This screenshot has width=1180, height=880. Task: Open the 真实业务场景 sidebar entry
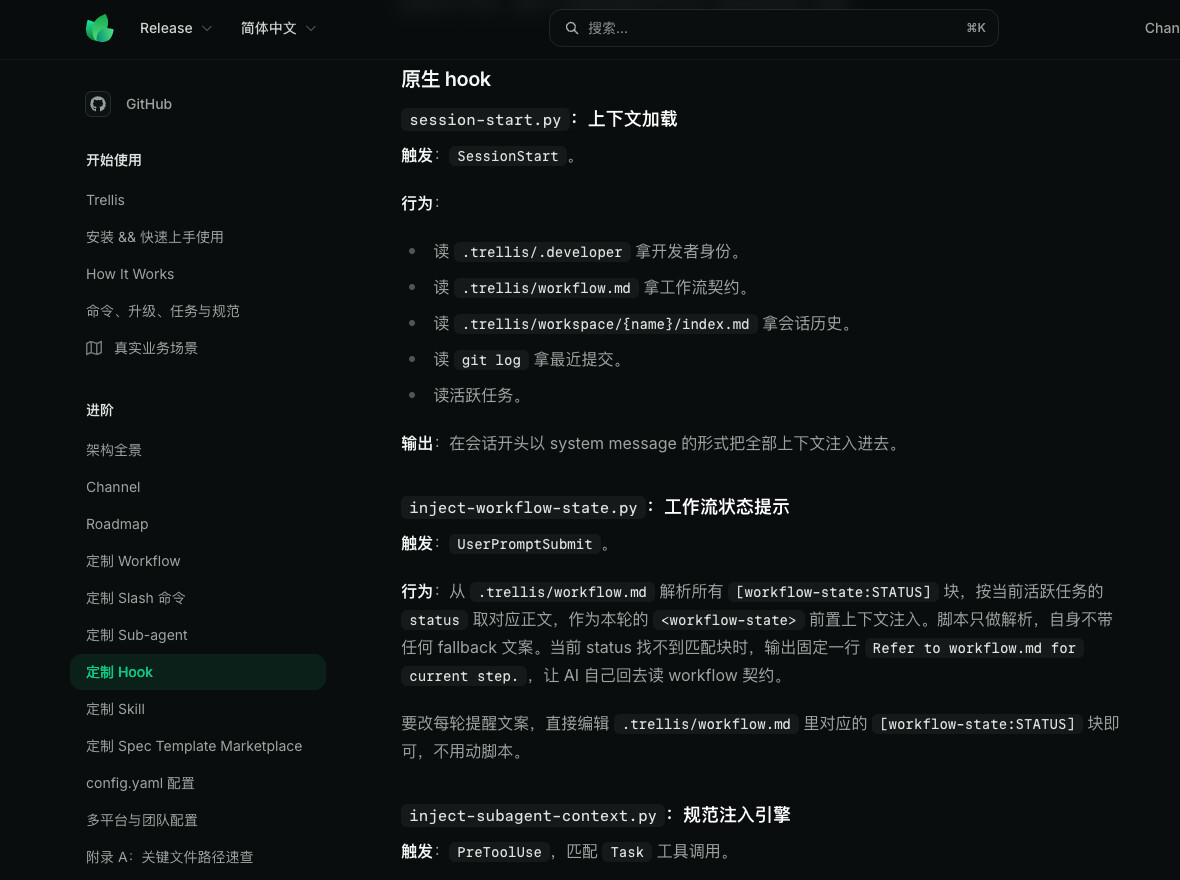(x=156, y=348)
